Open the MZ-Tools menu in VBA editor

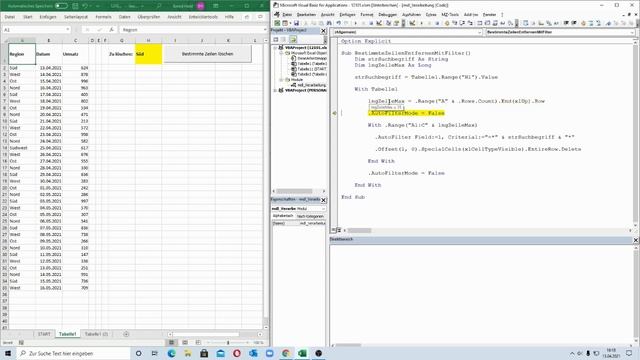pos(450,14)
